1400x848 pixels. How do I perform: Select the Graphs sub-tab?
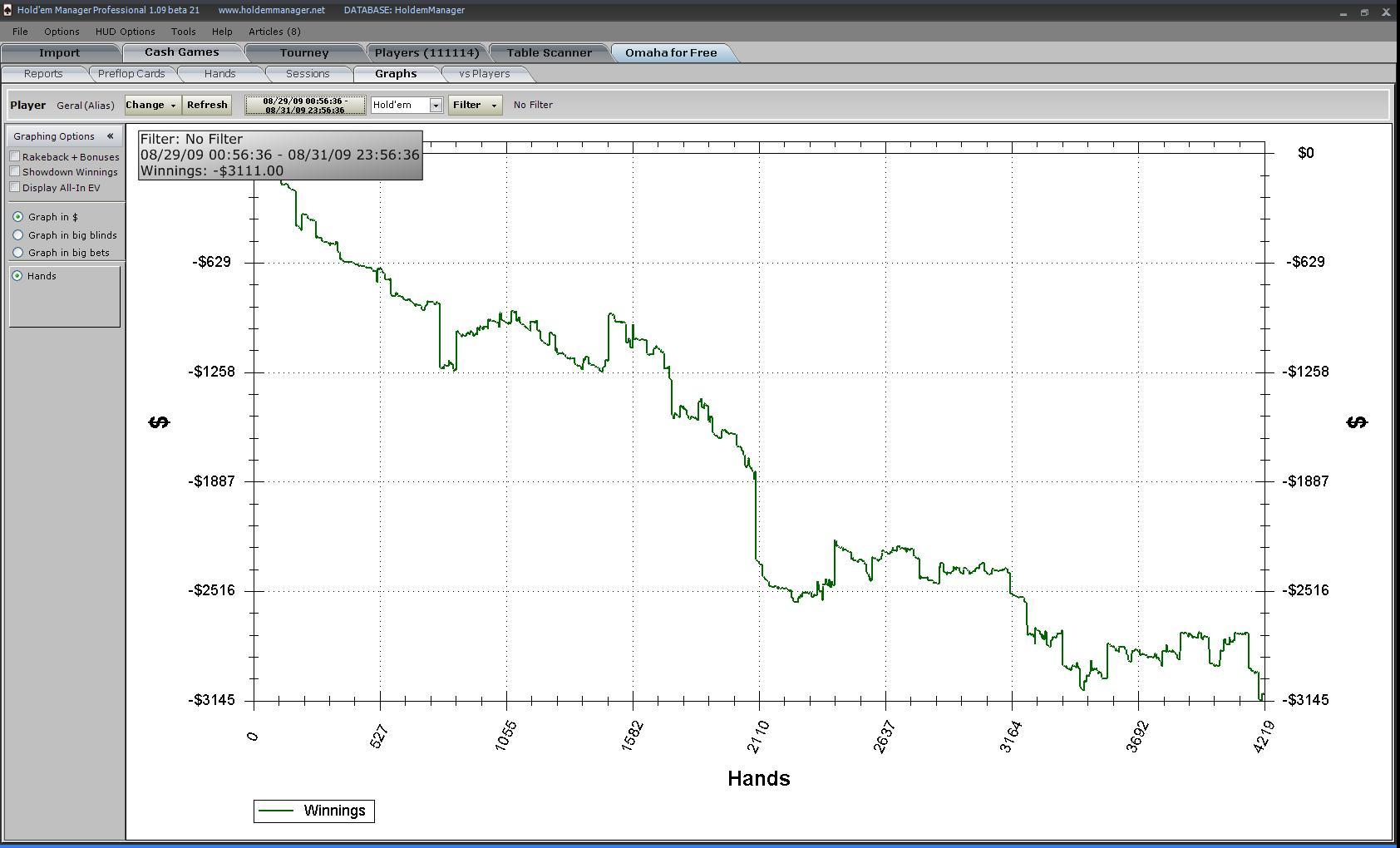point(396,73)
